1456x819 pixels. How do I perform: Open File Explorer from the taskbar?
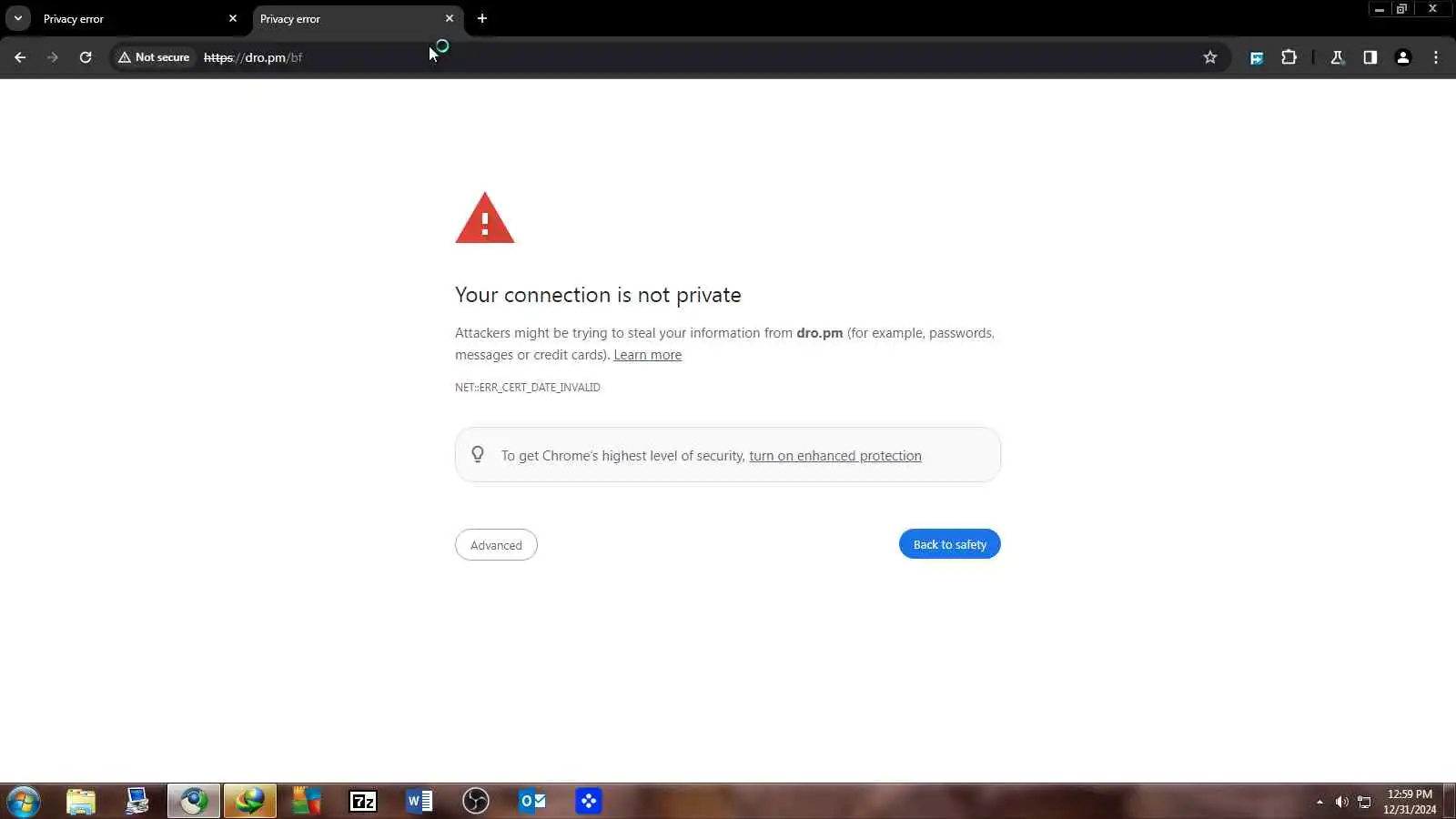tap(81, 802)
